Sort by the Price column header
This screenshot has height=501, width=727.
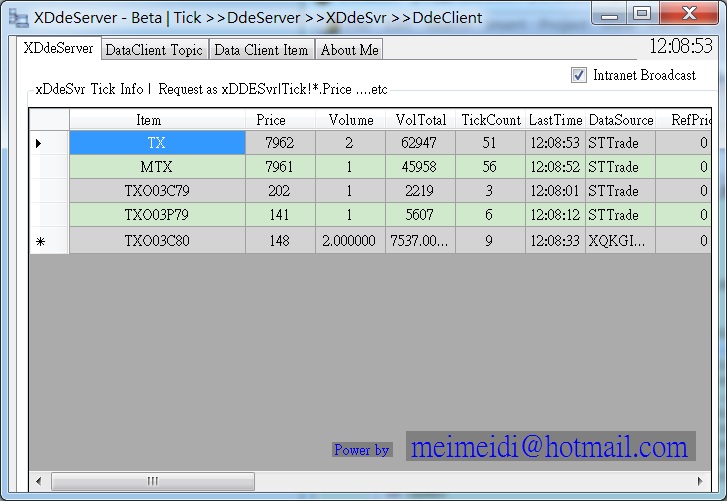coord(280,120)
